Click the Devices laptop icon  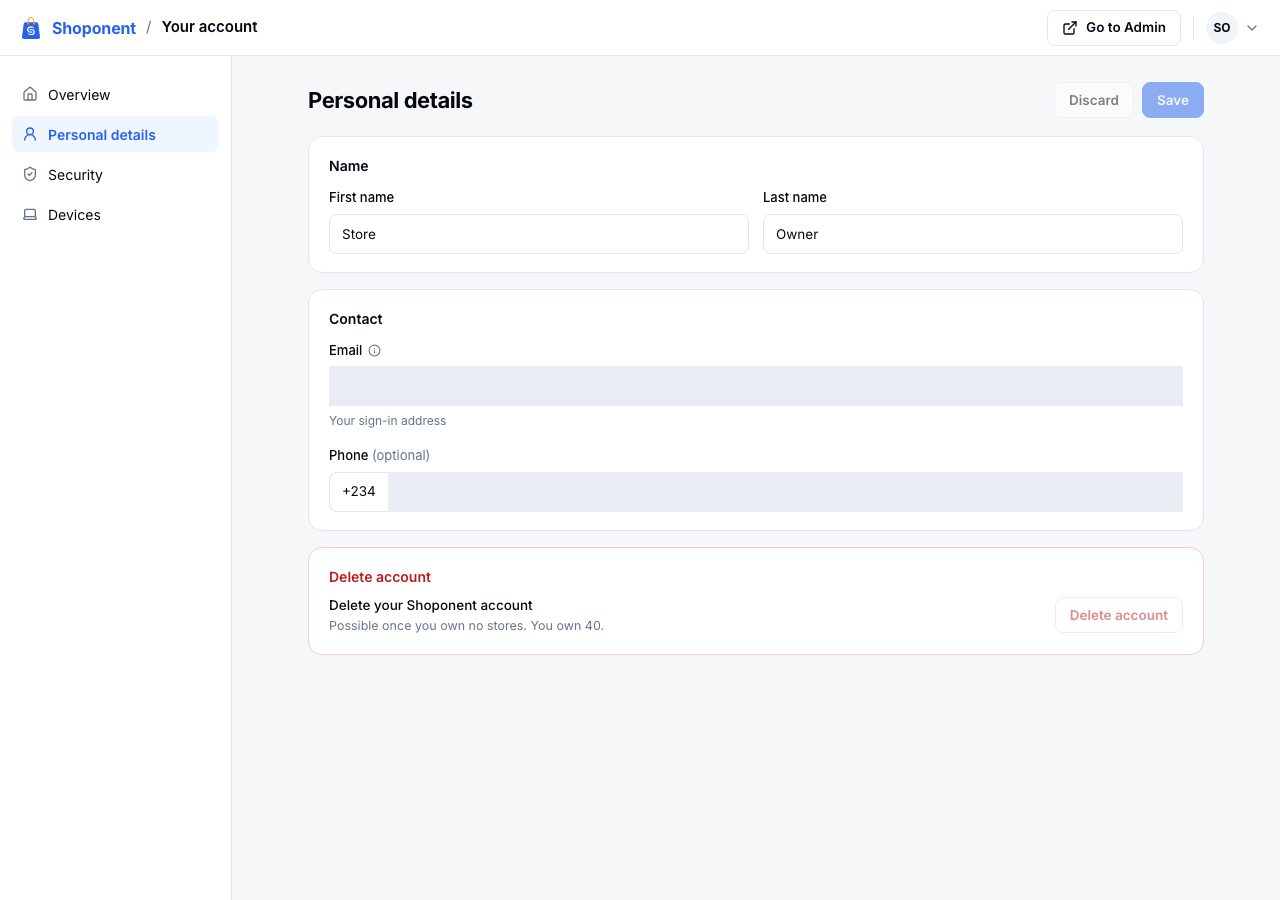coord(30,215)
